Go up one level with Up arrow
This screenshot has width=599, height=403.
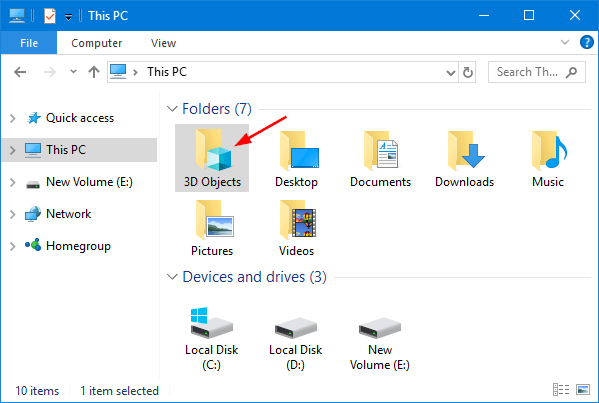94,72
